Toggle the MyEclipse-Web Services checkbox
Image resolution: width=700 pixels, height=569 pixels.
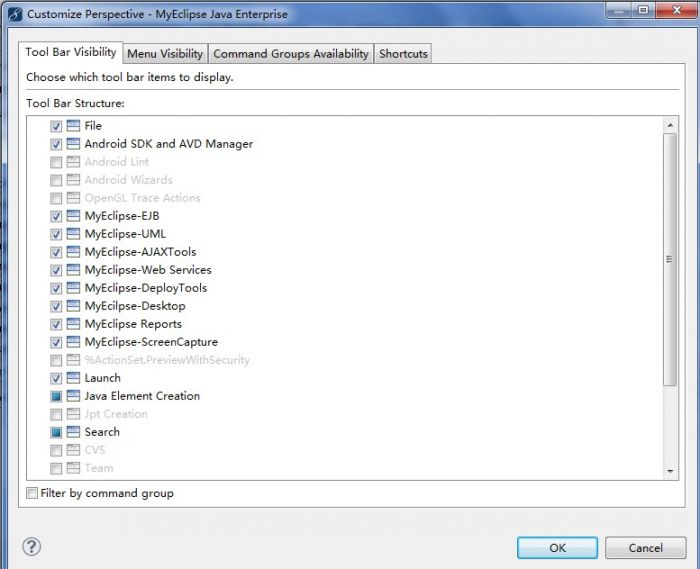tap(56, 270)
